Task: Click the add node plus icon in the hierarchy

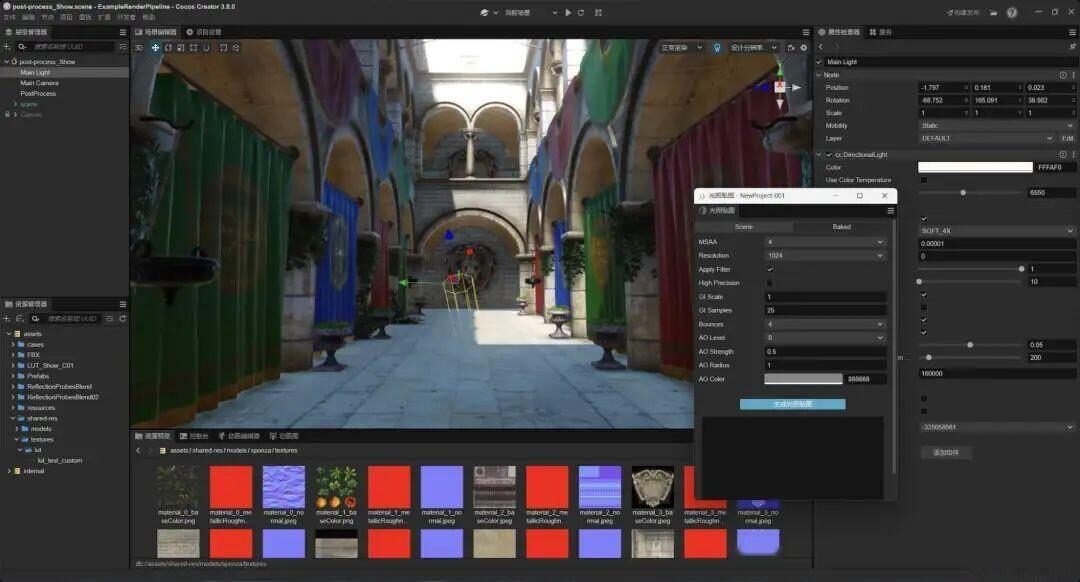Action: (7, 47)
